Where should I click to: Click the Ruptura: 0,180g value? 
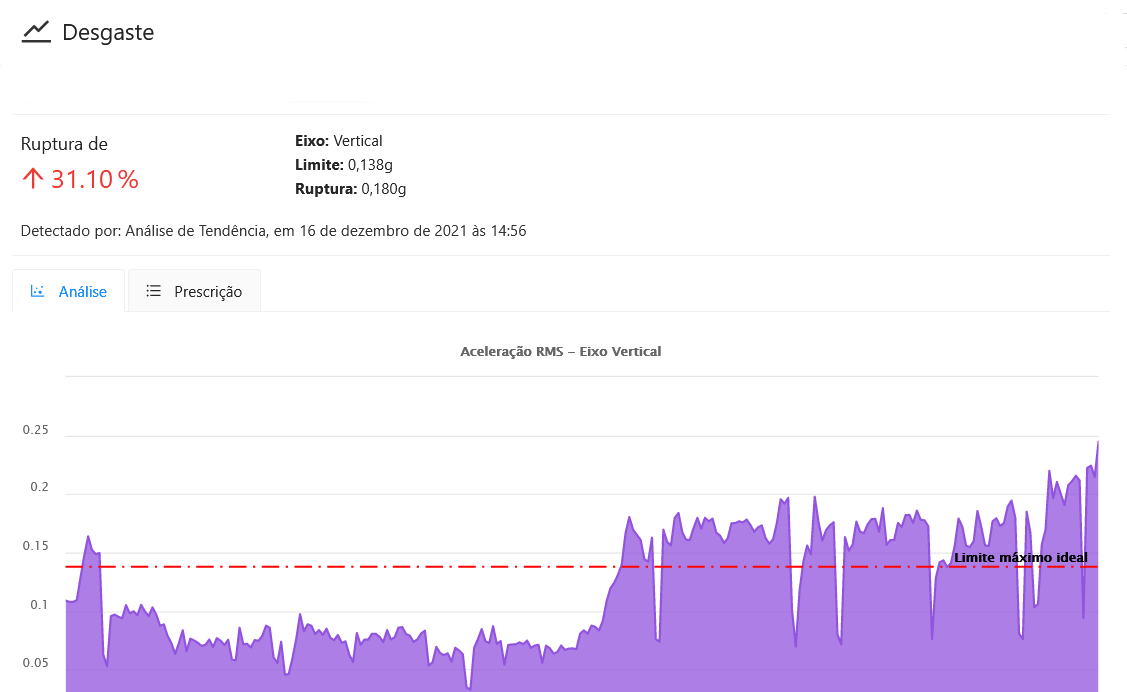[x=351, y=189]
